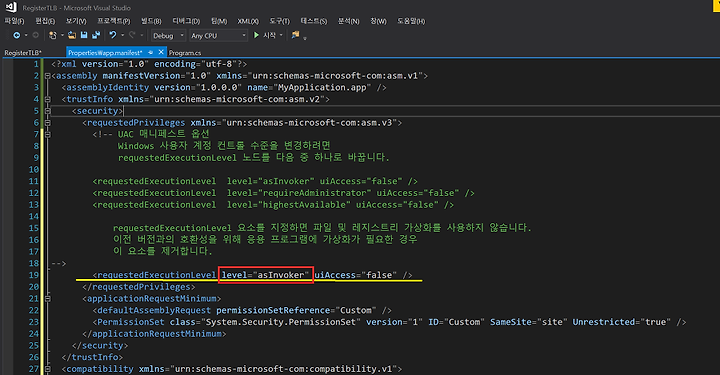Open the 도움말(H) menu
The width and height of the screenshot is (720, 375).
[x=411, y=21]
